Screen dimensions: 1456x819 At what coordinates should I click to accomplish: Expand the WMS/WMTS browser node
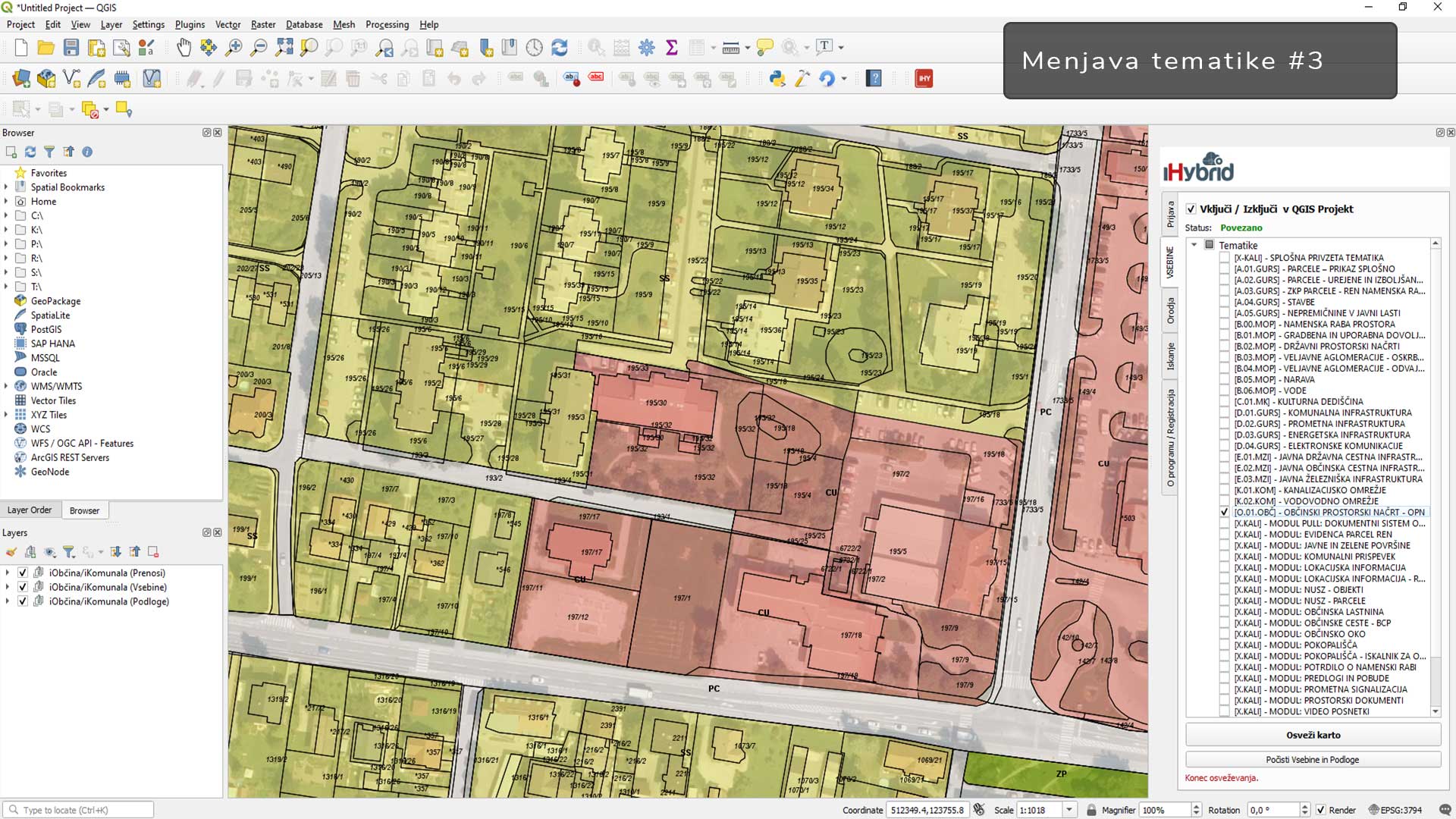pyautogui.click(x=6, y=386)
